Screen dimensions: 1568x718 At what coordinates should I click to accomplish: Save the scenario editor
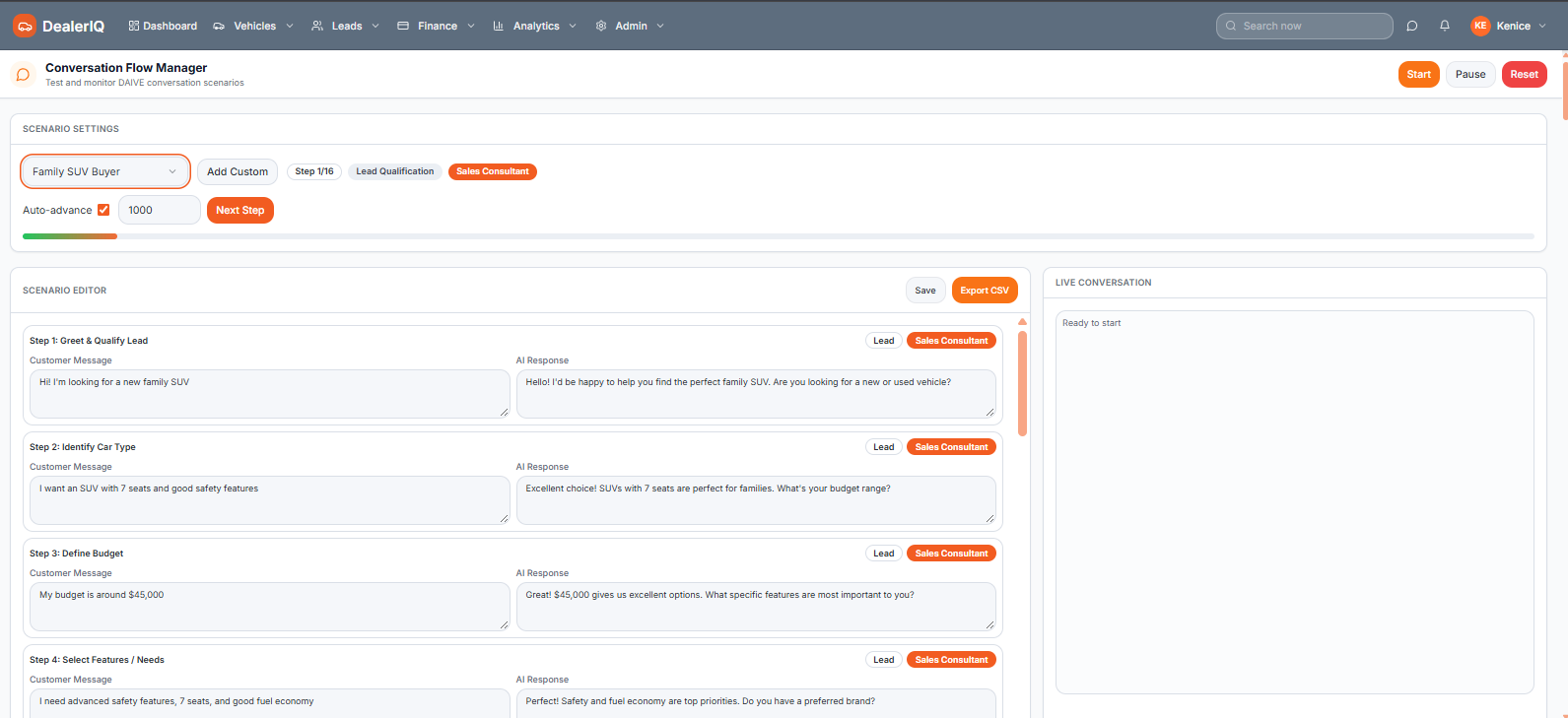point(925,291)
